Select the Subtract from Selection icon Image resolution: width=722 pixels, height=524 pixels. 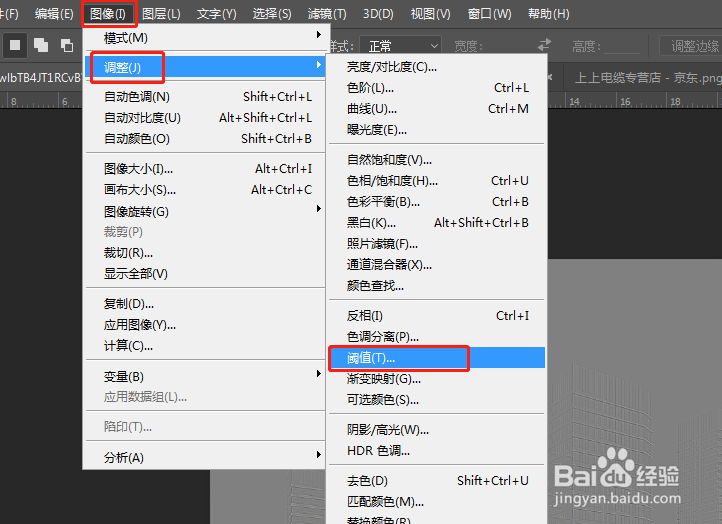pyautogui.click(x=67, y=45)
